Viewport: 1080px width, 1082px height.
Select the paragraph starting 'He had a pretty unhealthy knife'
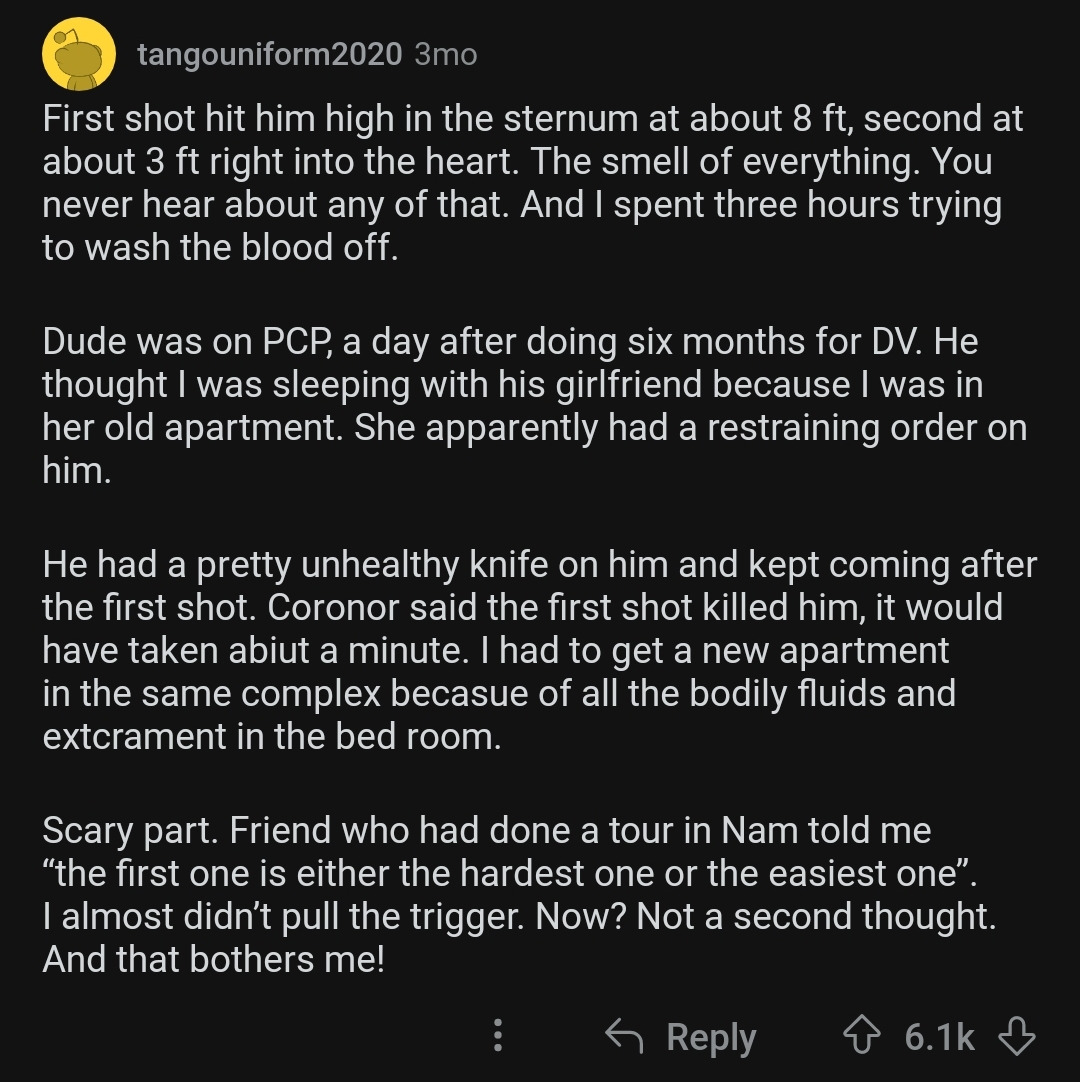[x=539, y=650]
